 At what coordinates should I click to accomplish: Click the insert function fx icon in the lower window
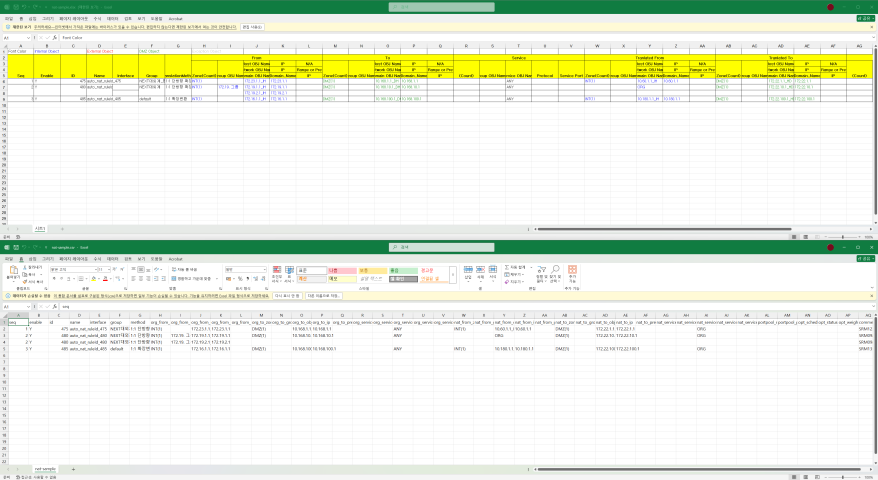[x=54, y=306]
